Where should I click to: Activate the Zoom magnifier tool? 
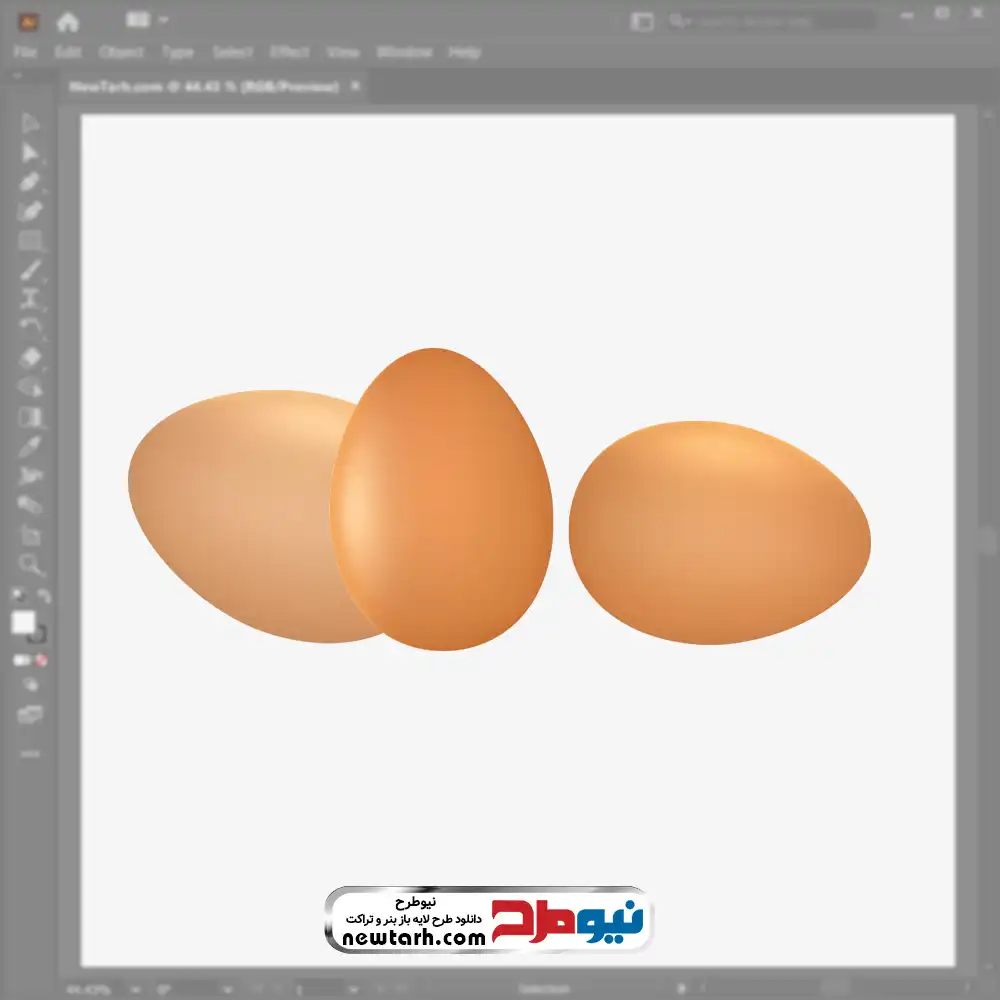coord(30,565)
